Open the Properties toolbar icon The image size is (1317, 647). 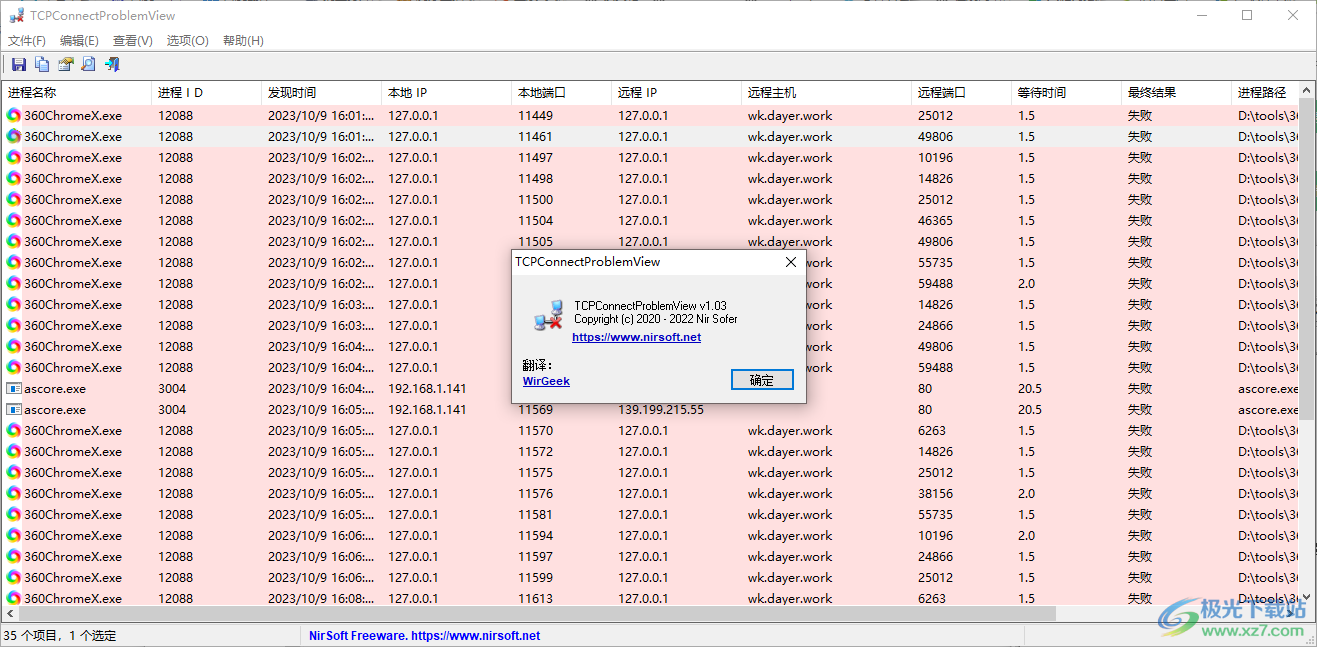coord(64,64)
